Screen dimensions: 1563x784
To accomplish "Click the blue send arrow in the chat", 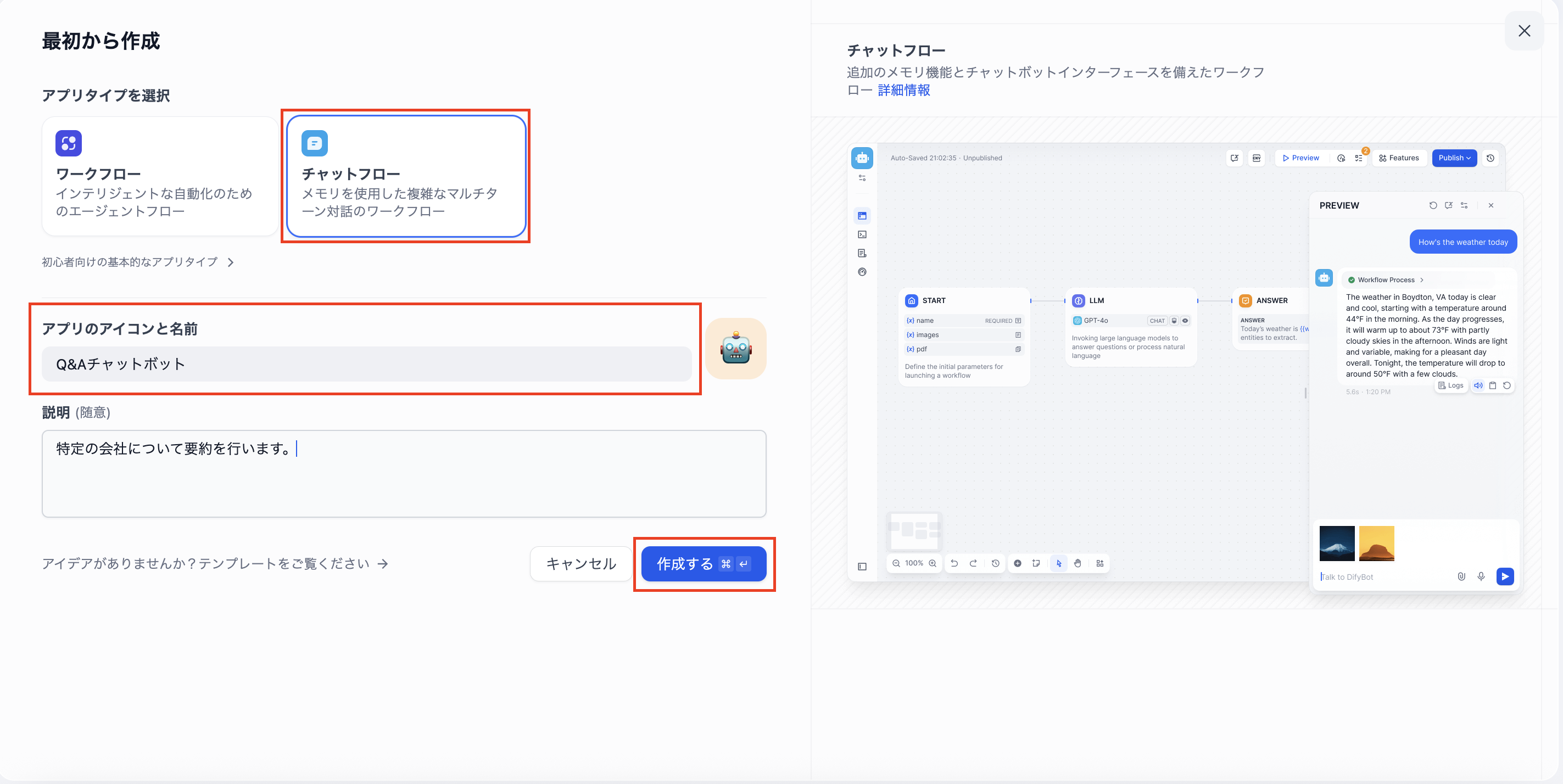I will point(1505,576).
